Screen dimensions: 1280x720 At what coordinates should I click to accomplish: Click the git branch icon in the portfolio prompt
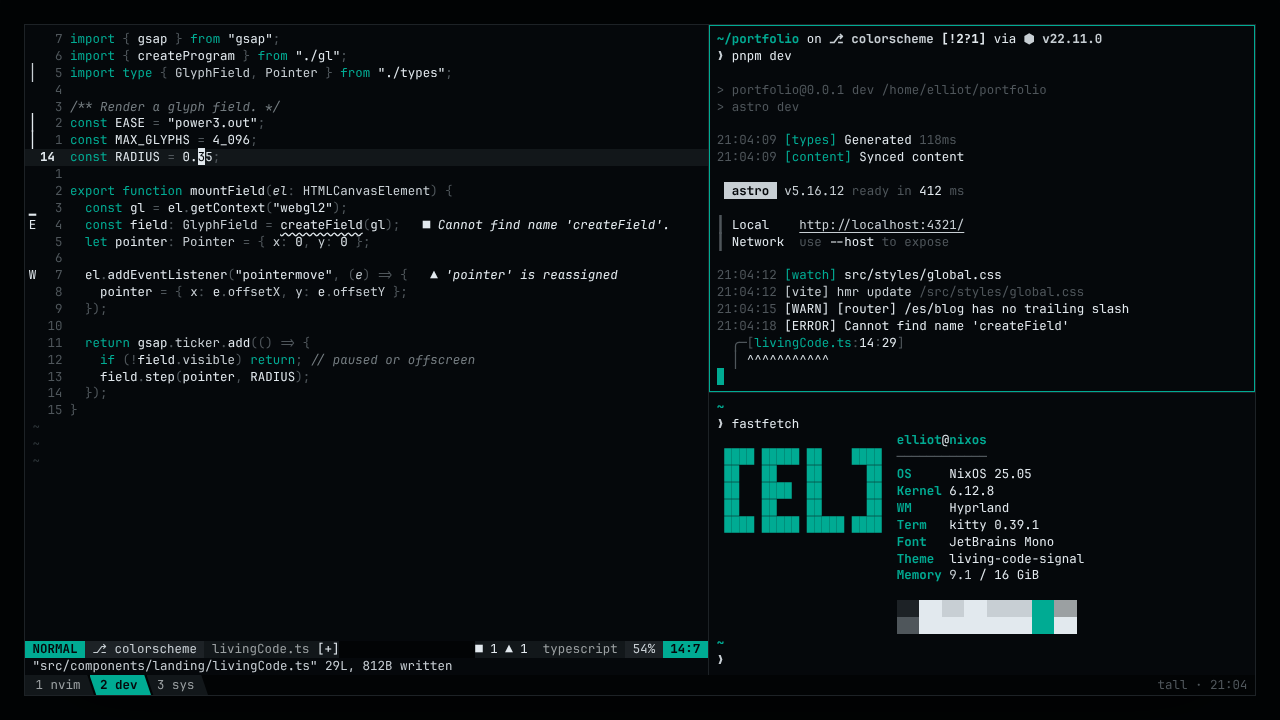[x=836, y=39]
